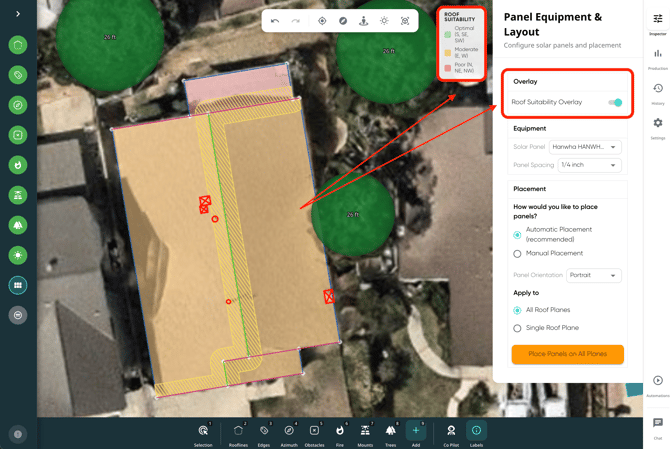Open the Co Pilot assistant
The image size is (670, 449).
coord(451,434)
